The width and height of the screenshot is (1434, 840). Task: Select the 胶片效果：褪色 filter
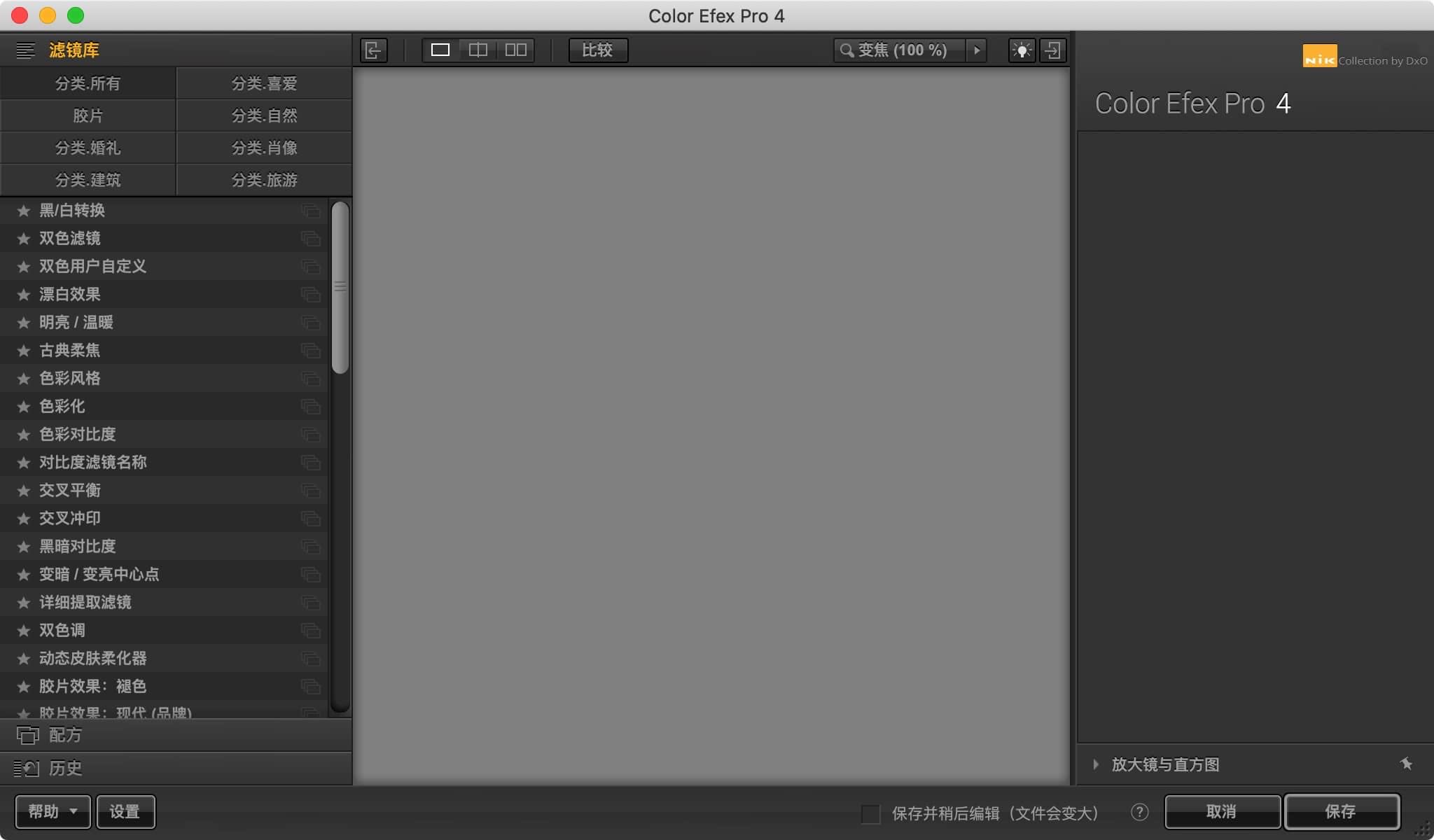[x=164, y=686]
